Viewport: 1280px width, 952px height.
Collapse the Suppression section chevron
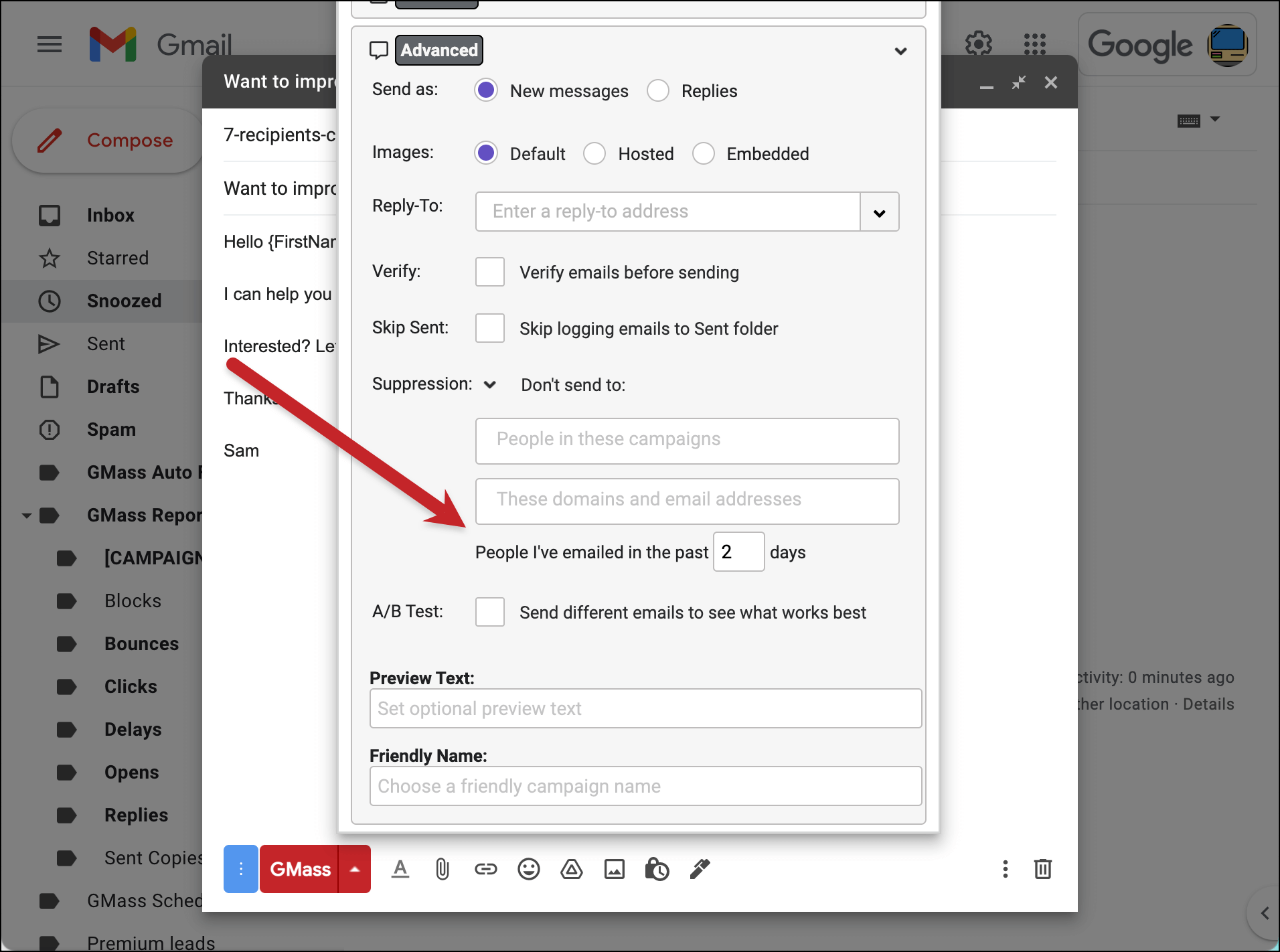pyautogui.click(x=490, y=384)
